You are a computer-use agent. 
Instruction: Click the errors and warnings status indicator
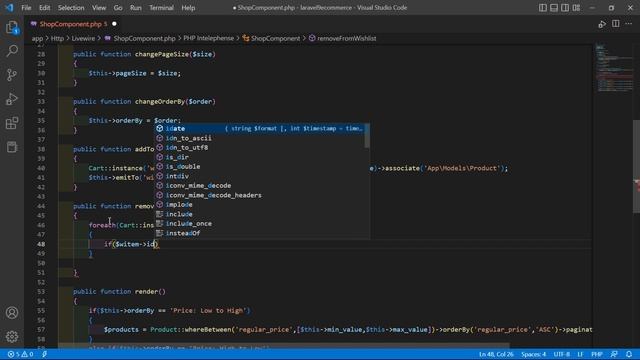(20, 354)
